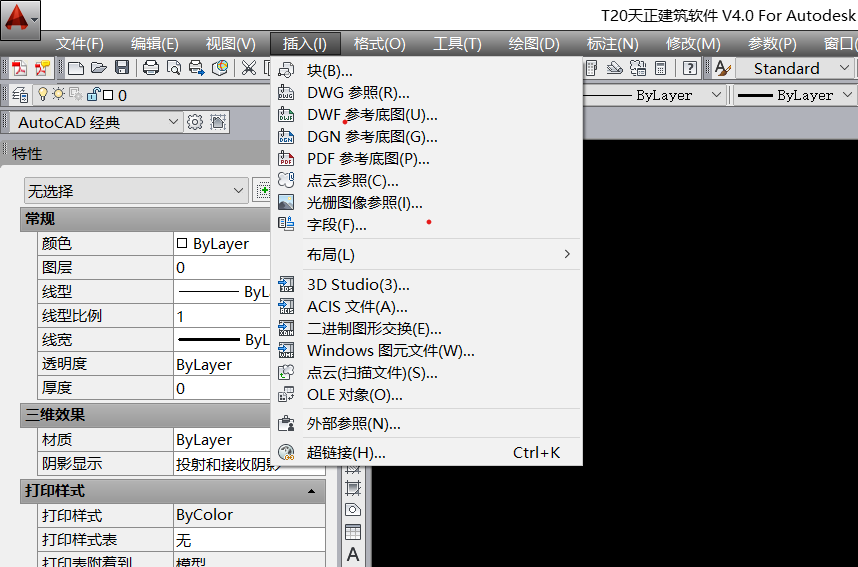Choose PDF 参考底图(P)... menu entry

click(427, 159)
